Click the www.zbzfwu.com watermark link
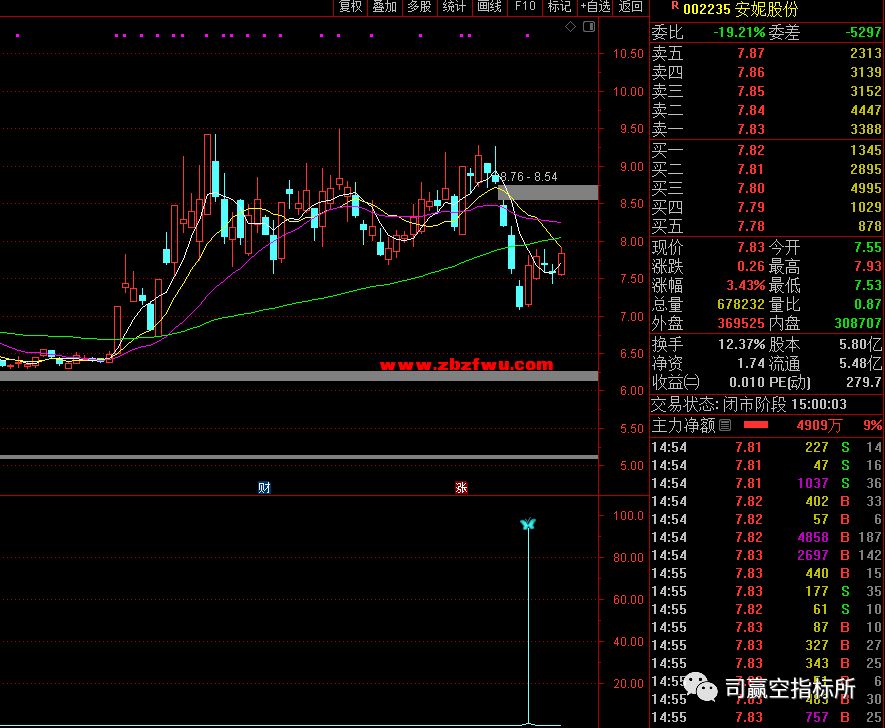 466,365
